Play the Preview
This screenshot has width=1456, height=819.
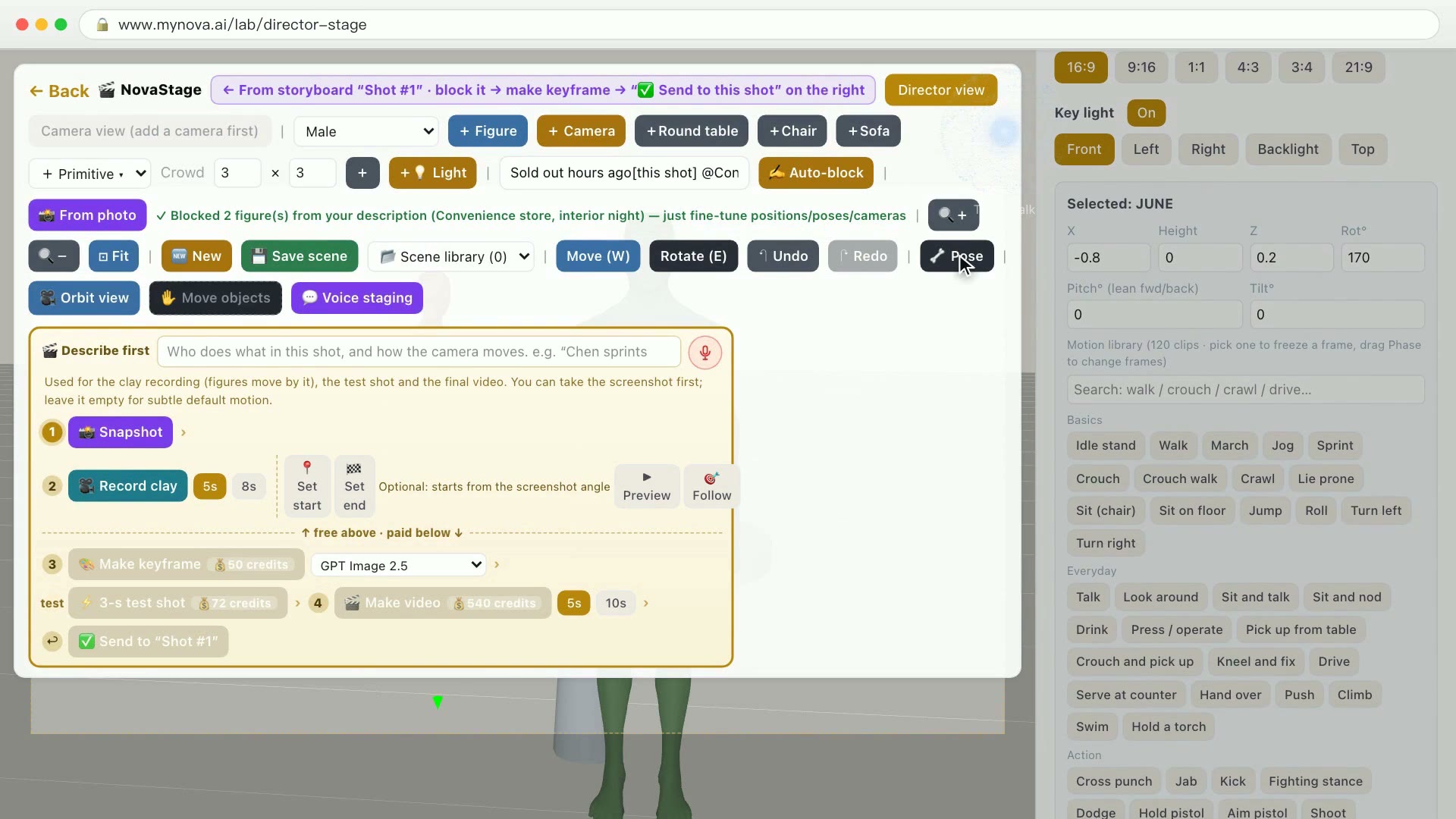point(647,486)
